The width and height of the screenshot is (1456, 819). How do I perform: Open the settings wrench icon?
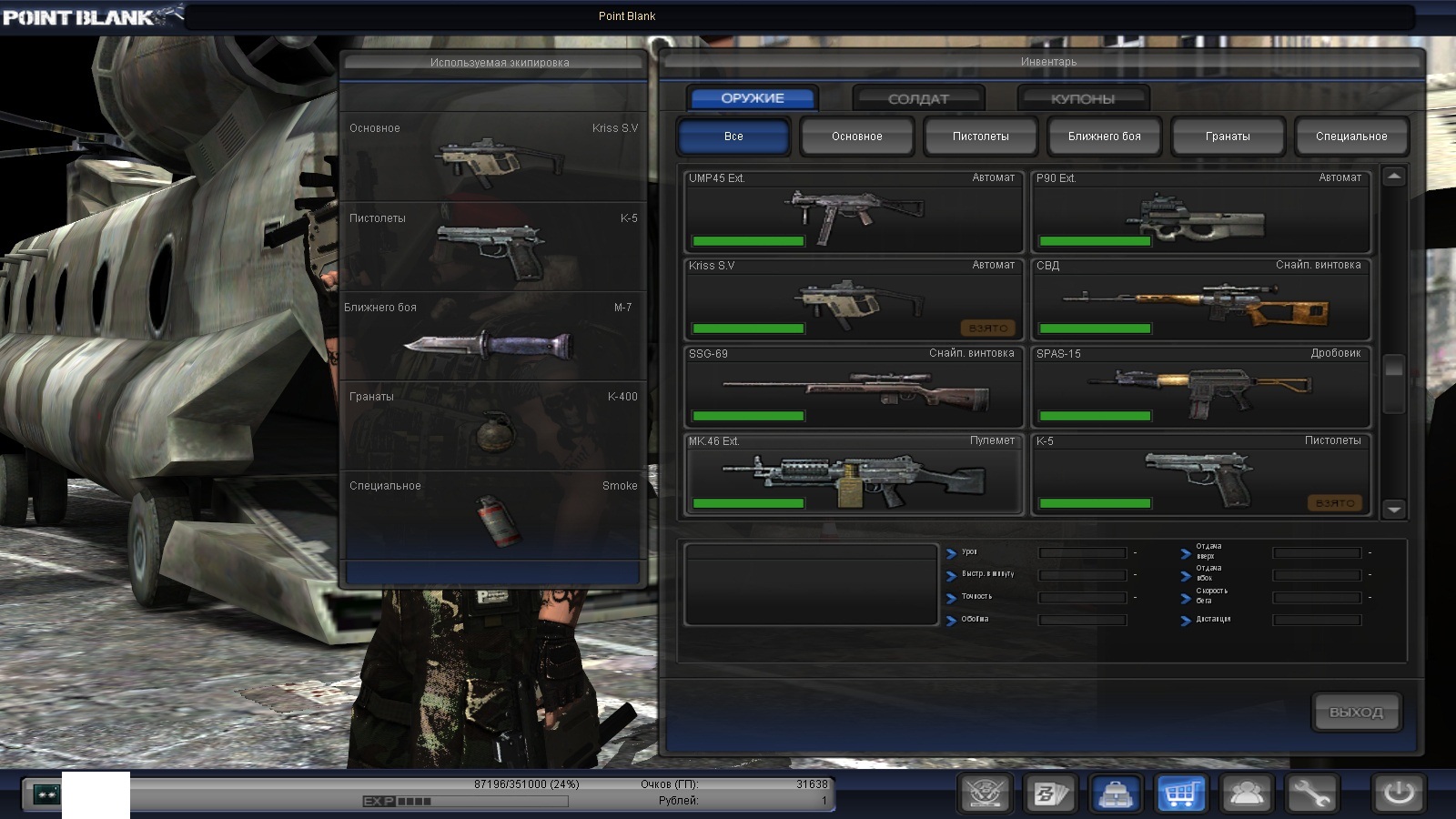(x=1311, y=794)
